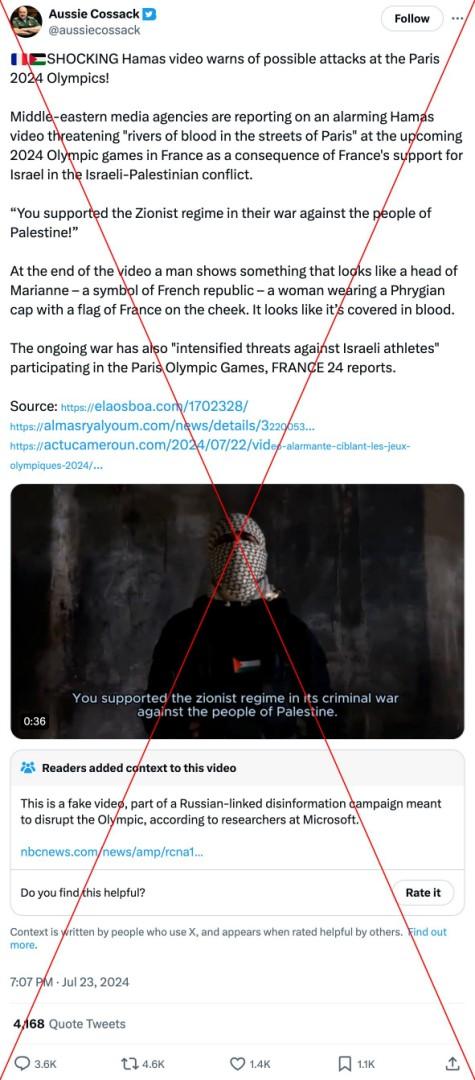Follow Aussie Cossack

412,19
